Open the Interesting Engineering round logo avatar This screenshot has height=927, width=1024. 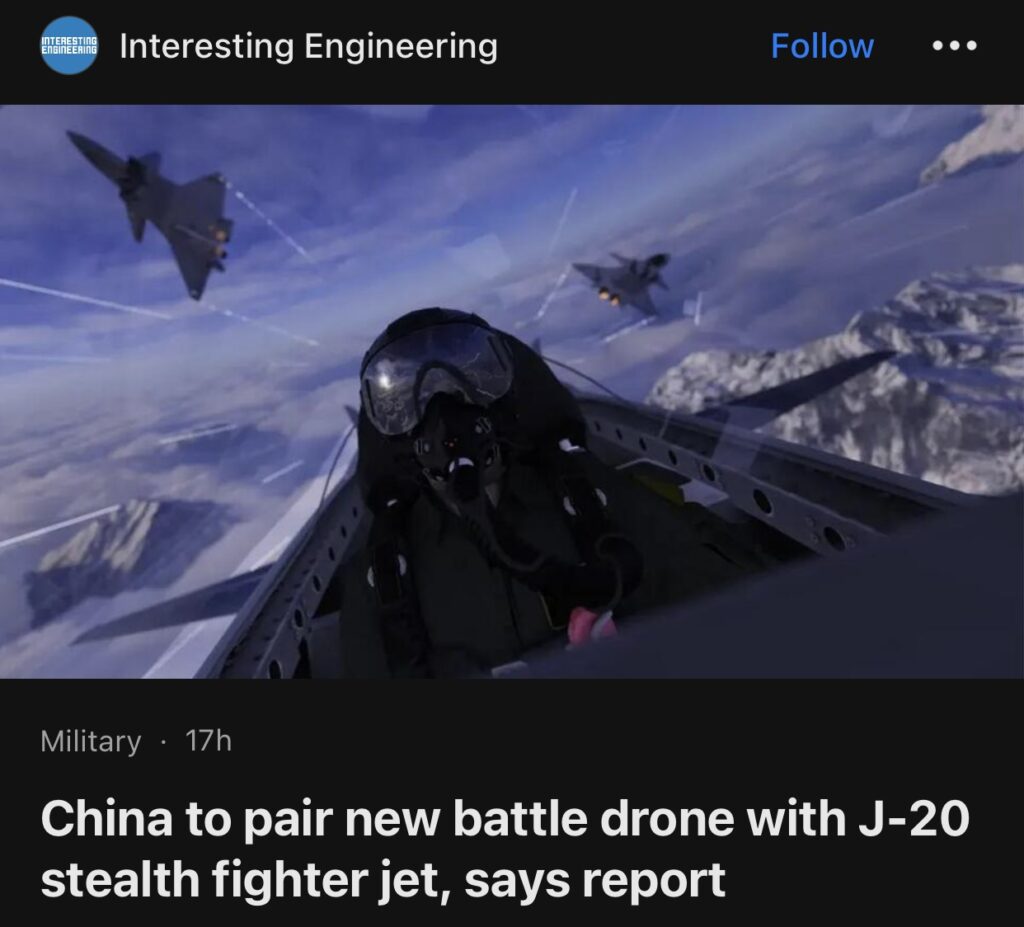(x=69, y=46)
